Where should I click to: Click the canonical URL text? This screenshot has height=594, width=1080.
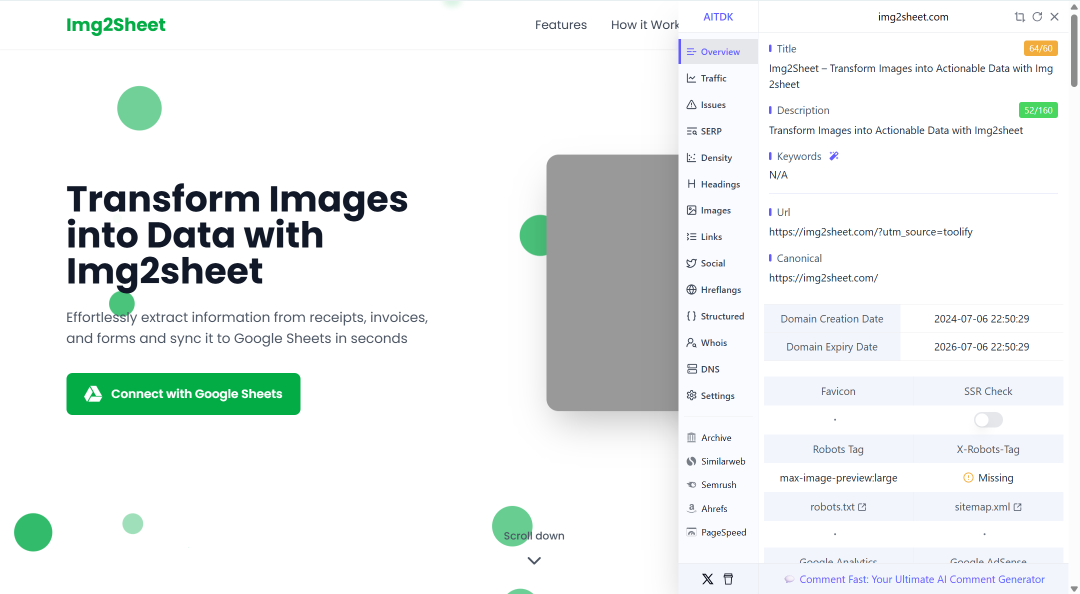(823, 278)
